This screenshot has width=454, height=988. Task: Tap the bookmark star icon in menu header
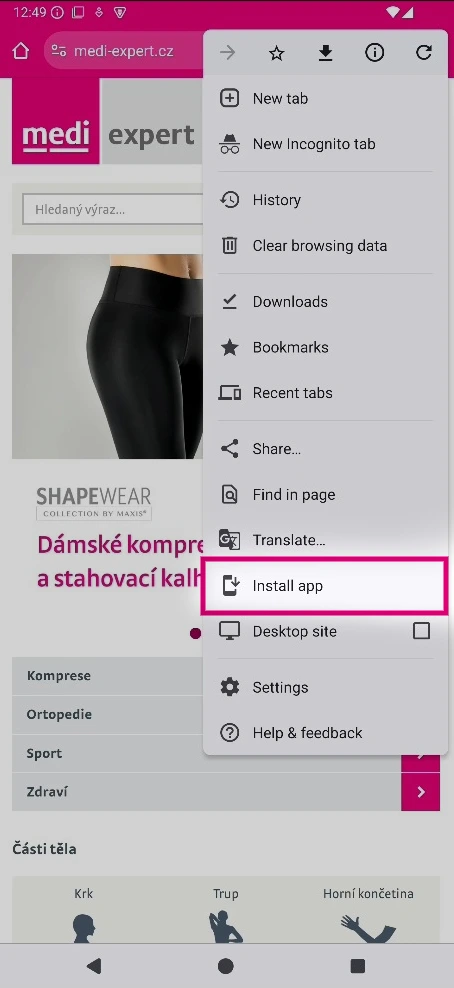pos(276,54)
